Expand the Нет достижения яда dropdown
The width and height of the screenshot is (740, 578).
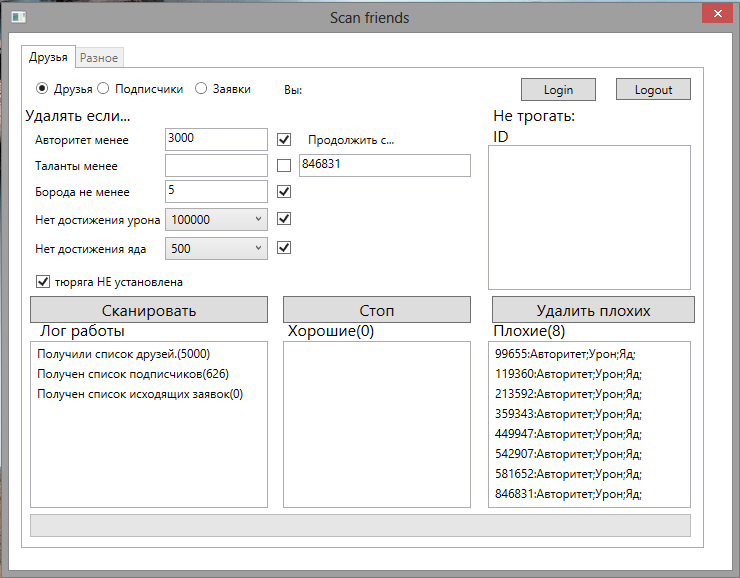pos(216,248)
